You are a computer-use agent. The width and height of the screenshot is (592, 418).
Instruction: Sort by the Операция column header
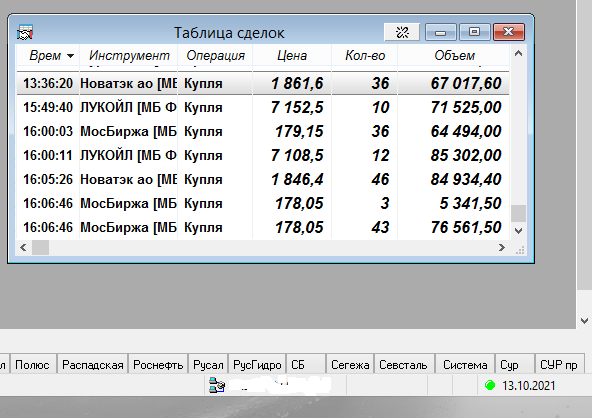(216, 56)
